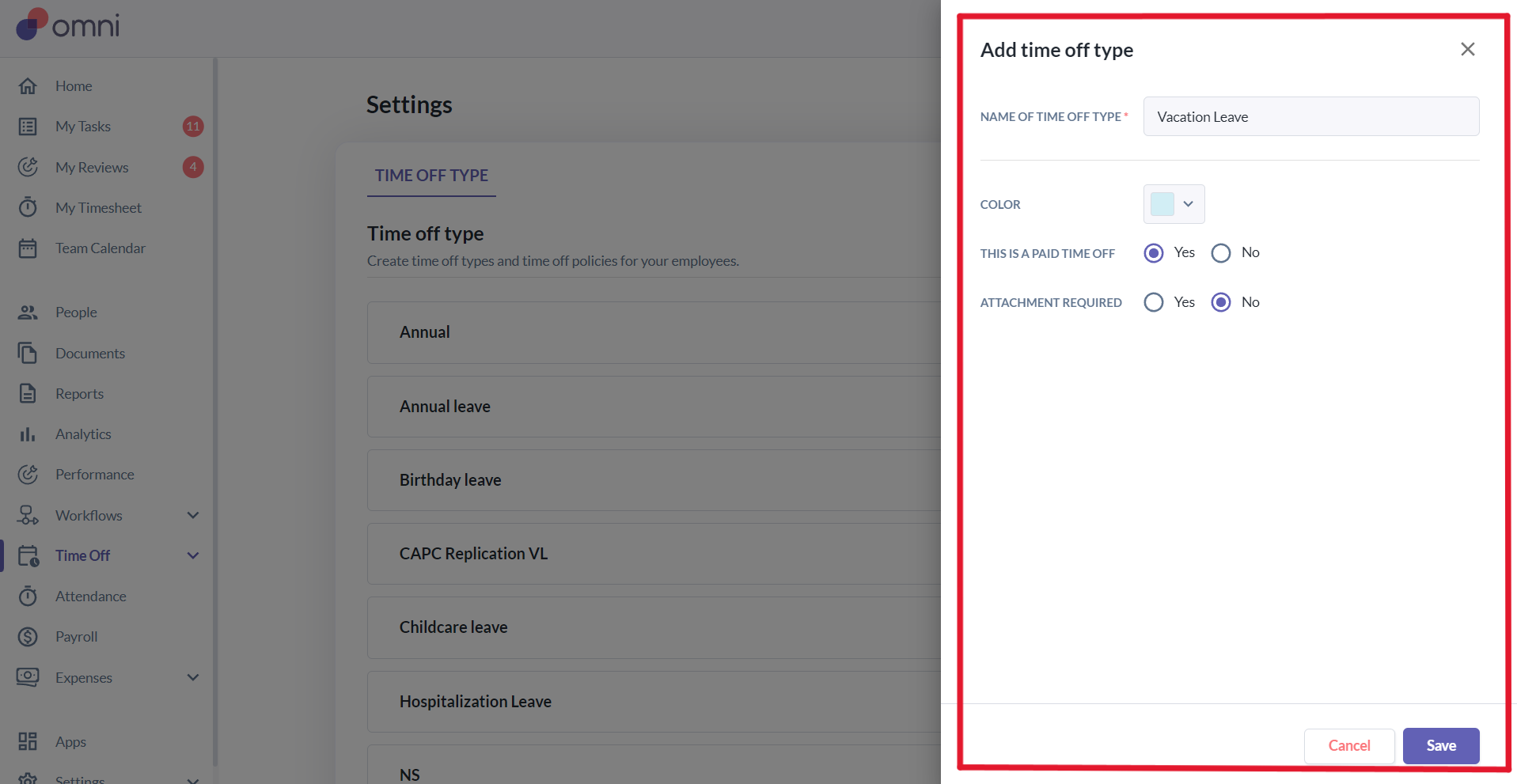Image resolution: width=1517 pixels, height=784 pixels.
Task: Open Home via house icon
Action: pyautogui.click(x=28, y=85)
